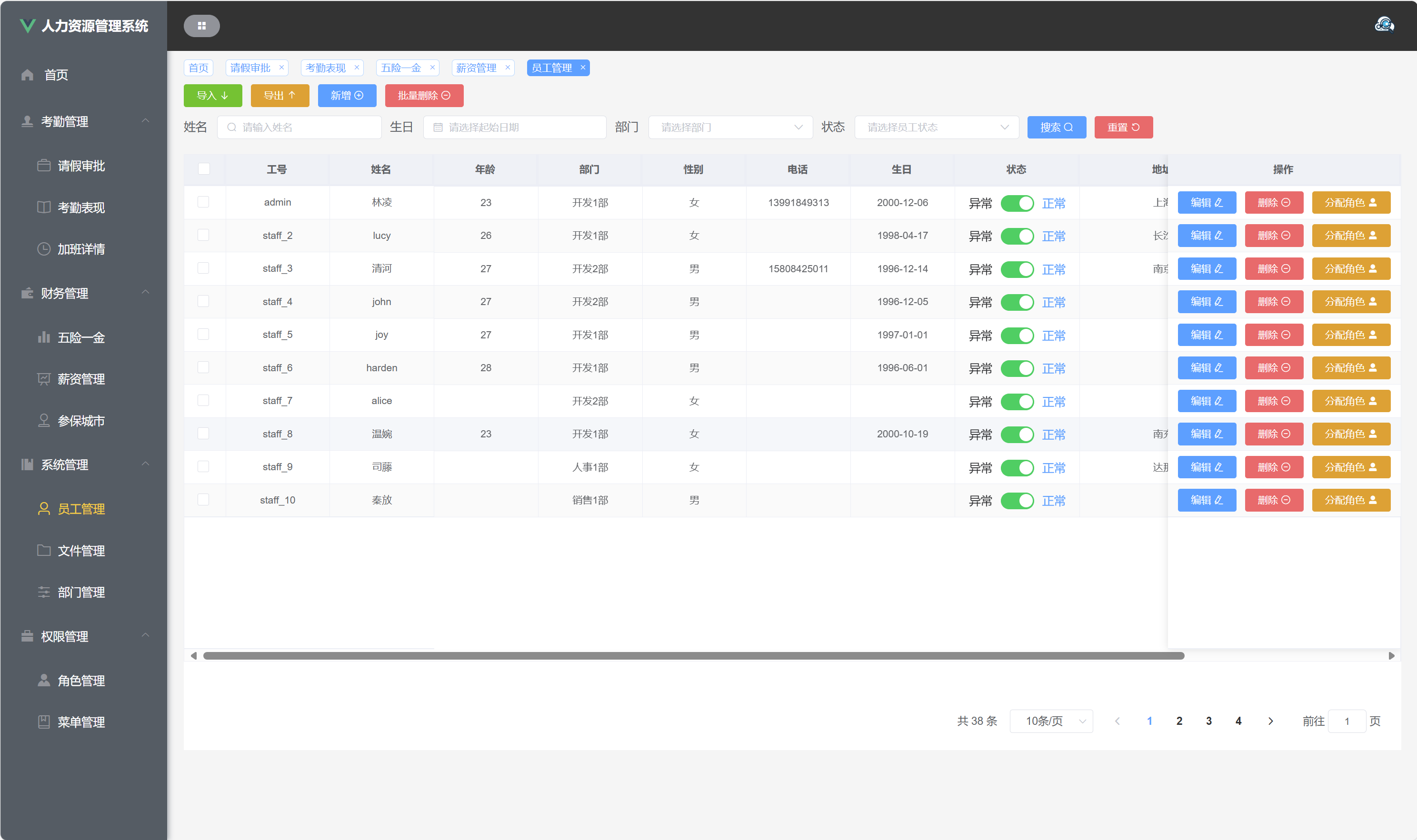Viewport: 1417px width, 840px height.
Task: Click the 批量删除 batch delete button
Action: point(424,95)
